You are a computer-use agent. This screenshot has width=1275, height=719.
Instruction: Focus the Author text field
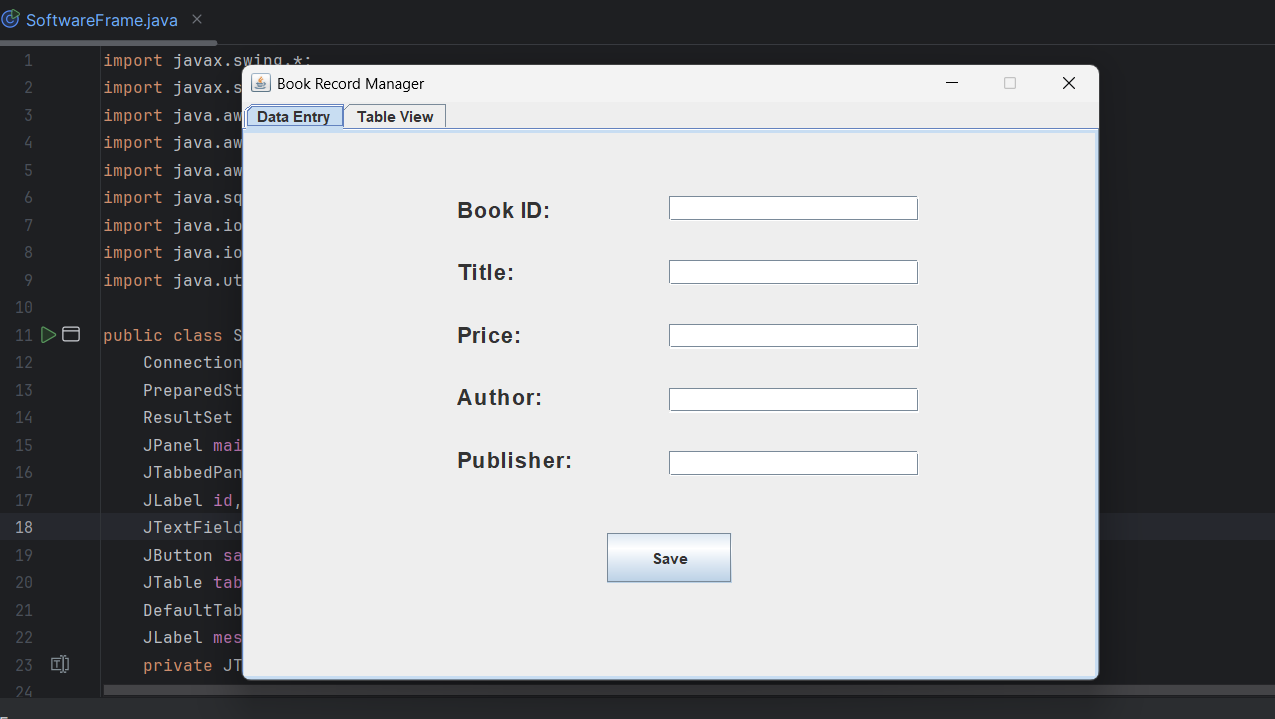click(793, 399)
